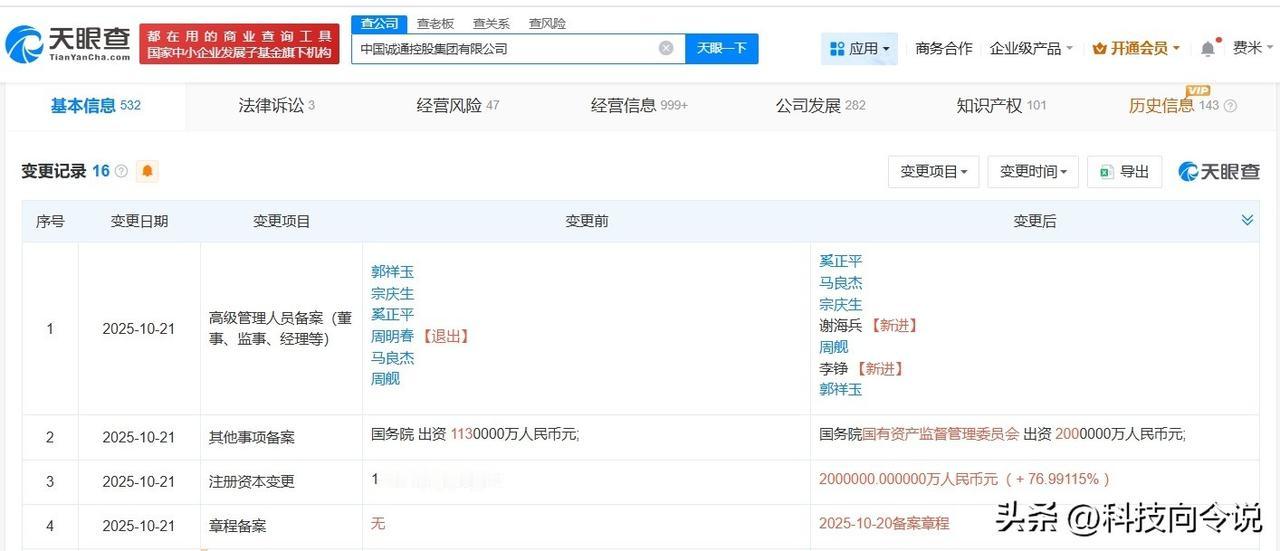Click 谢海兵 name marked 新进
The width and height of the screenshot is (1280, 551).
(841, 325)
